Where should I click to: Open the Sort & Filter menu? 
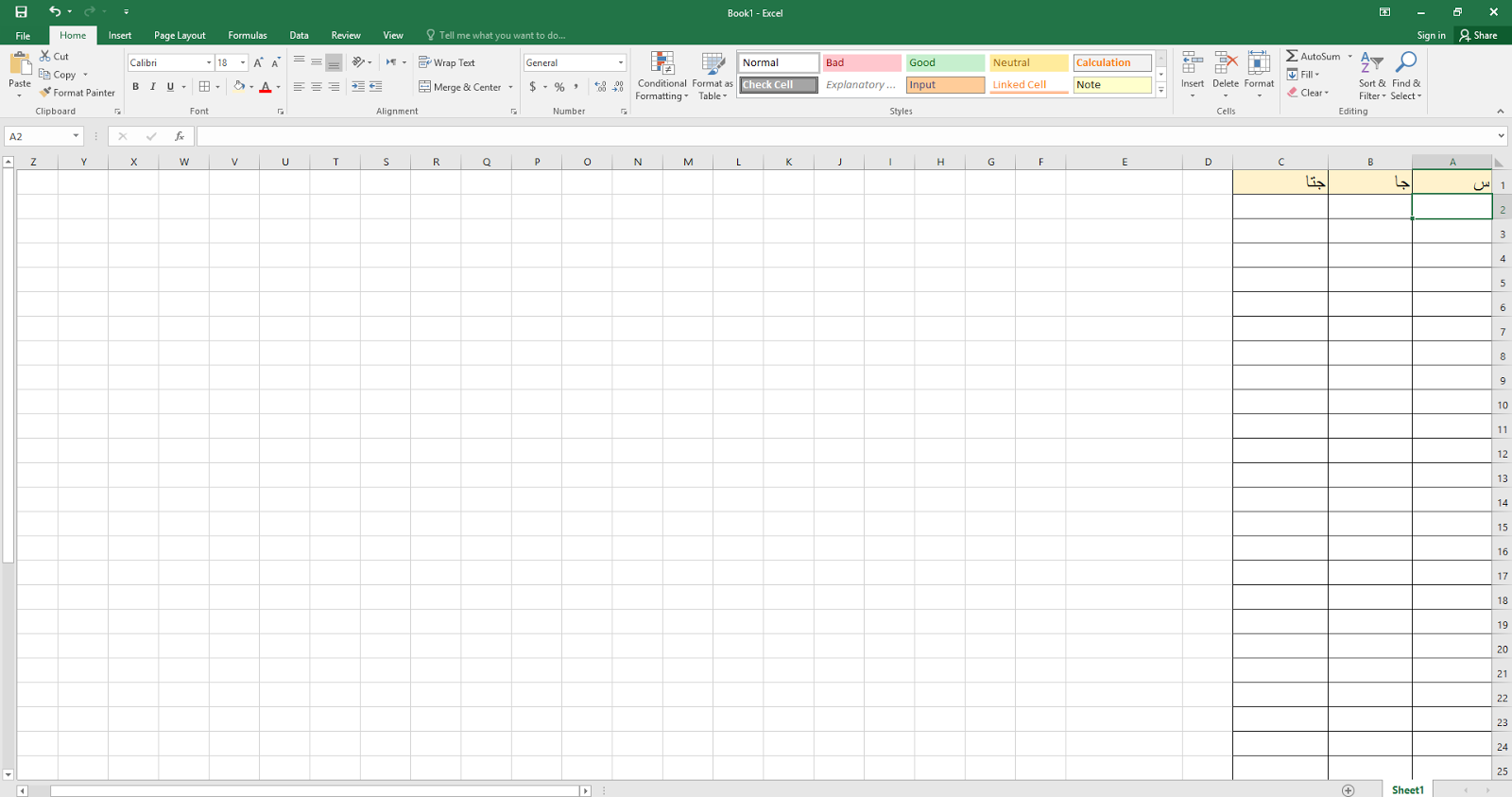coord(1372,76)
